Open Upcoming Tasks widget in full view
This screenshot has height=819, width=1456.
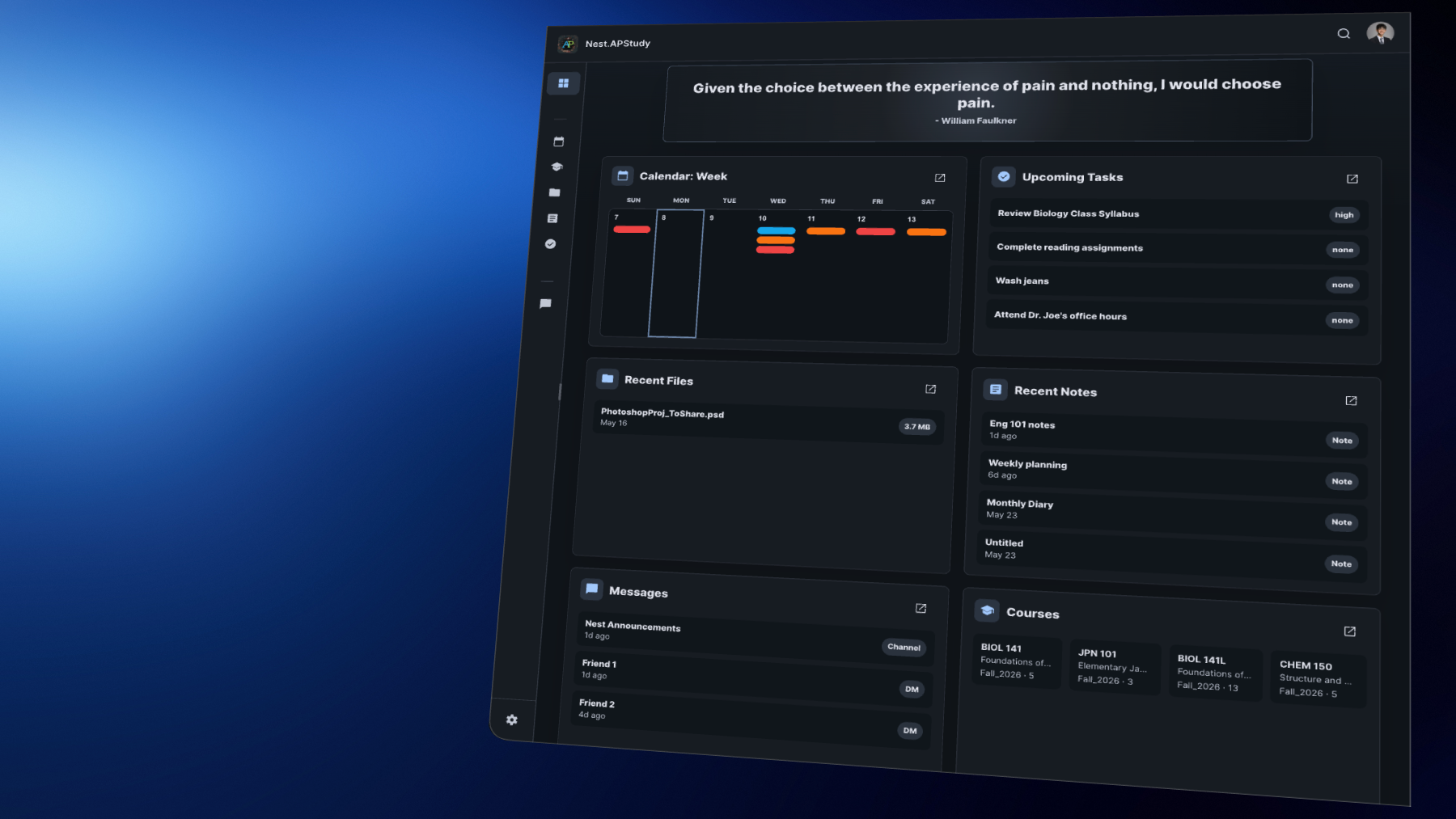pyautogui.click(x=1352, y=179)
